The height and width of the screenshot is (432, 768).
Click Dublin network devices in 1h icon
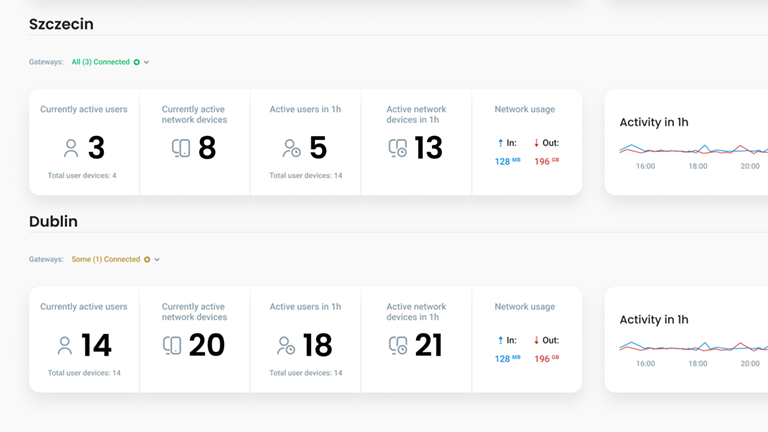(x=398, y=346)
